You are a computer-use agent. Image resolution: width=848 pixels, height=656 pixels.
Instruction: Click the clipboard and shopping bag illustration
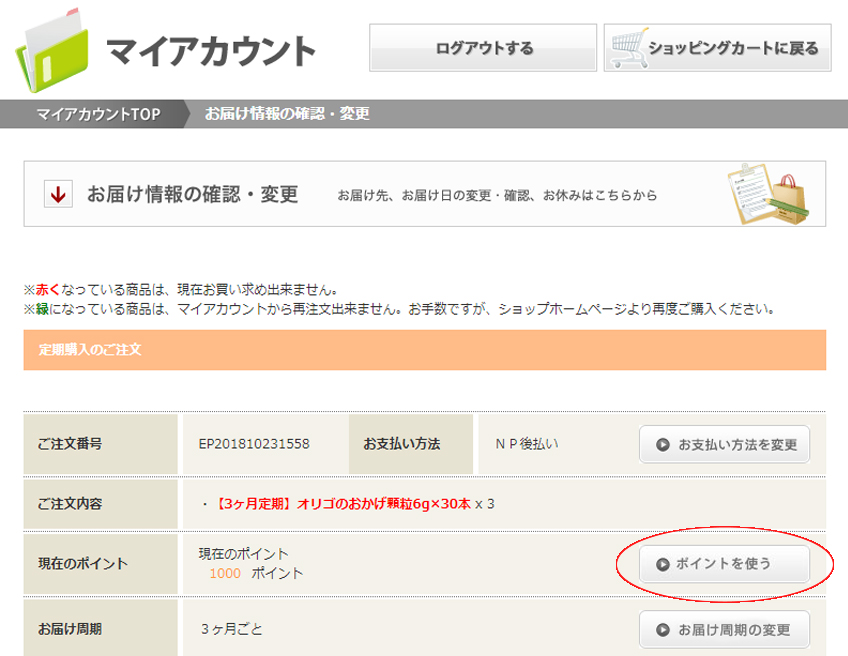click(x=768, y=194)
